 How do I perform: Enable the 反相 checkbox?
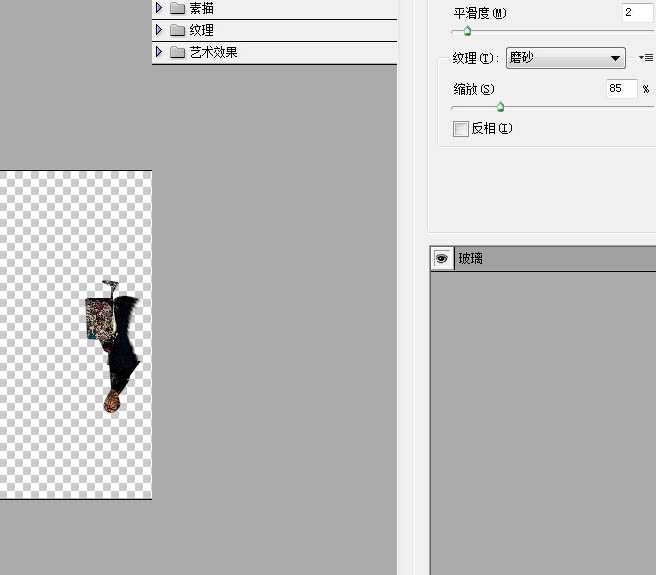461,129
